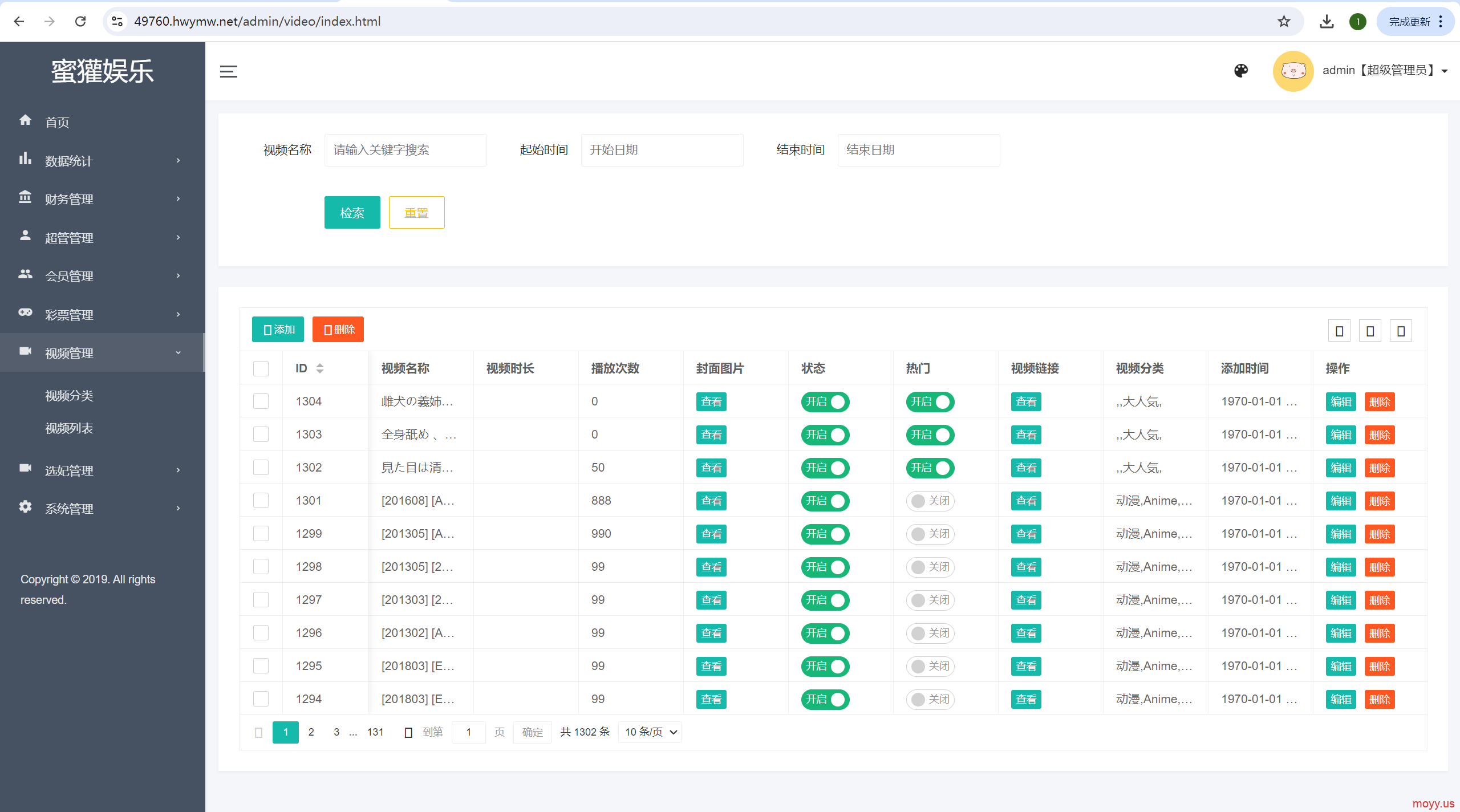Viewport: 1460px width, 812px height.
Task: Expand 数据统计 menu chevron
Action: 179,161
